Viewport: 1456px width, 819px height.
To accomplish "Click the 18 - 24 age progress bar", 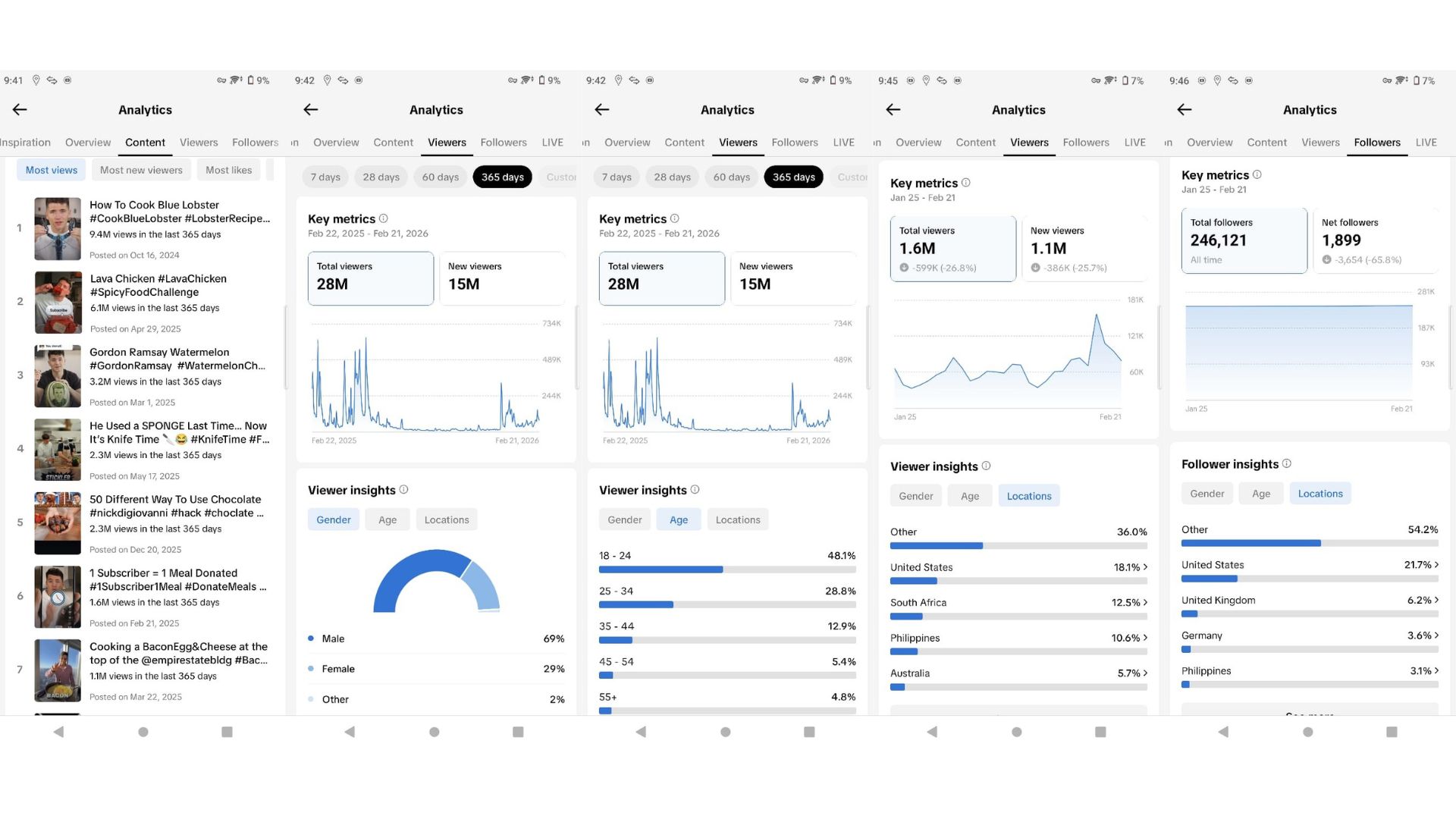I will pyautogui.click(x=726, y=570).
